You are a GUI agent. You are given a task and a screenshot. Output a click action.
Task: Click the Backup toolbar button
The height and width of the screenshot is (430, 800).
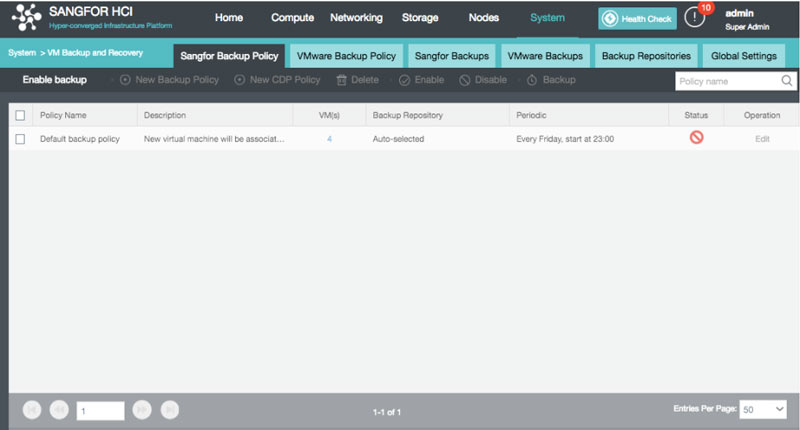click(x=551, y=80)
